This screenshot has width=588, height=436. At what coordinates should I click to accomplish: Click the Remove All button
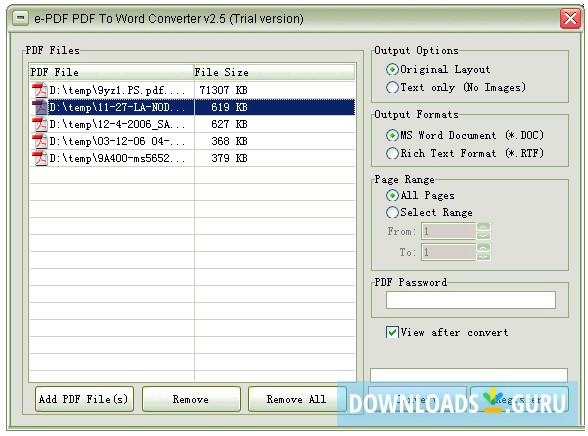point(296,399)
